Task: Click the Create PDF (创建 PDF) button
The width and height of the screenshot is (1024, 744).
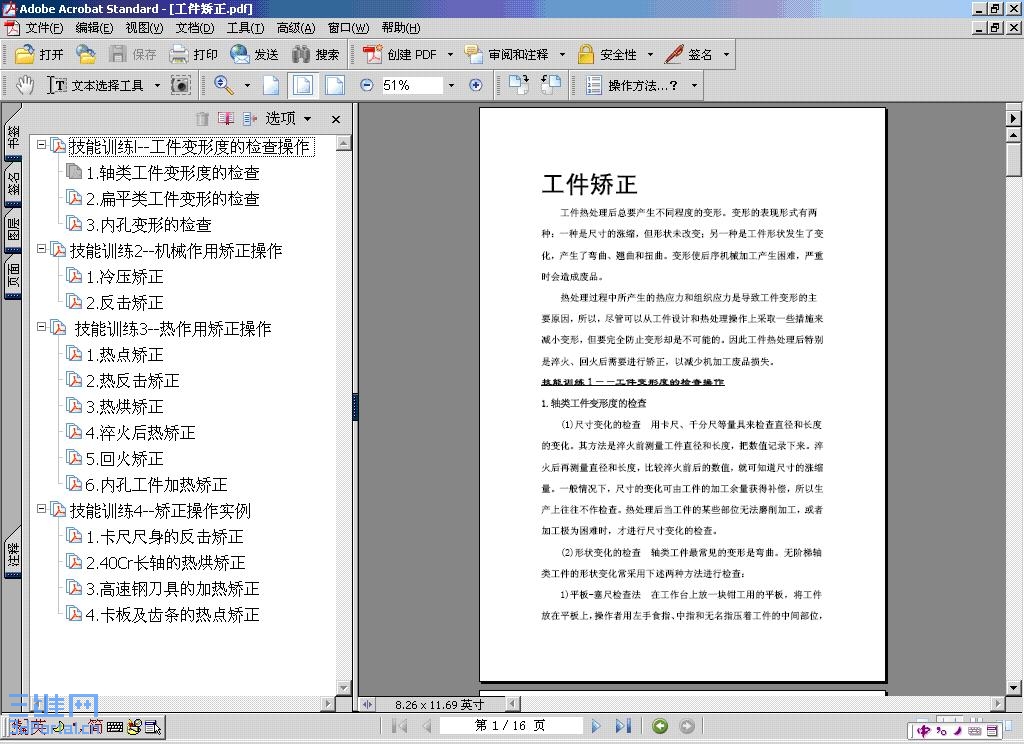Action: (x=400, y=54)
